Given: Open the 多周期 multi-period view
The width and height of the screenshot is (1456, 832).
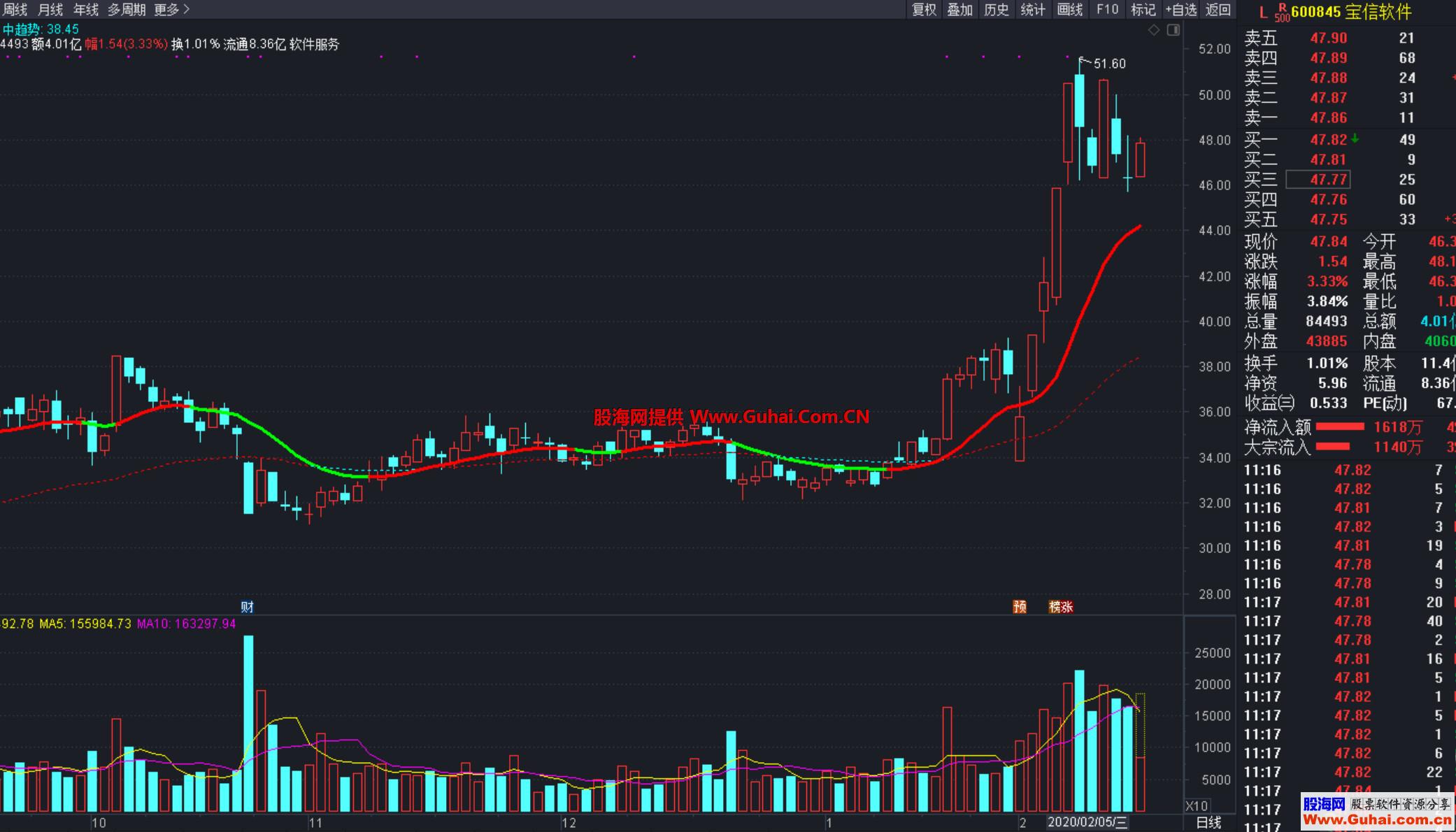Looking at the screenshot, I should pyautogui.click(x=127, y=9).
